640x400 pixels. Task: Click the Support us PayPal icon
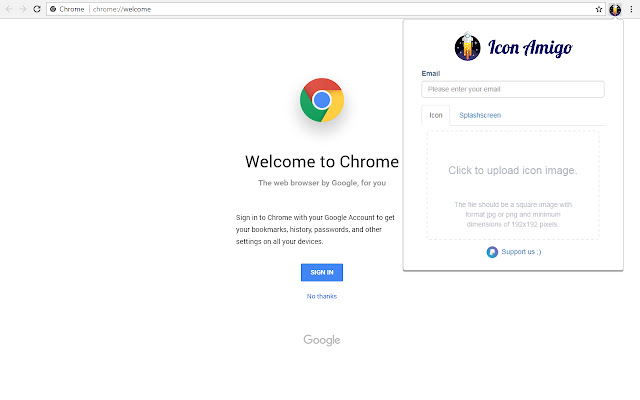(492, 252)
